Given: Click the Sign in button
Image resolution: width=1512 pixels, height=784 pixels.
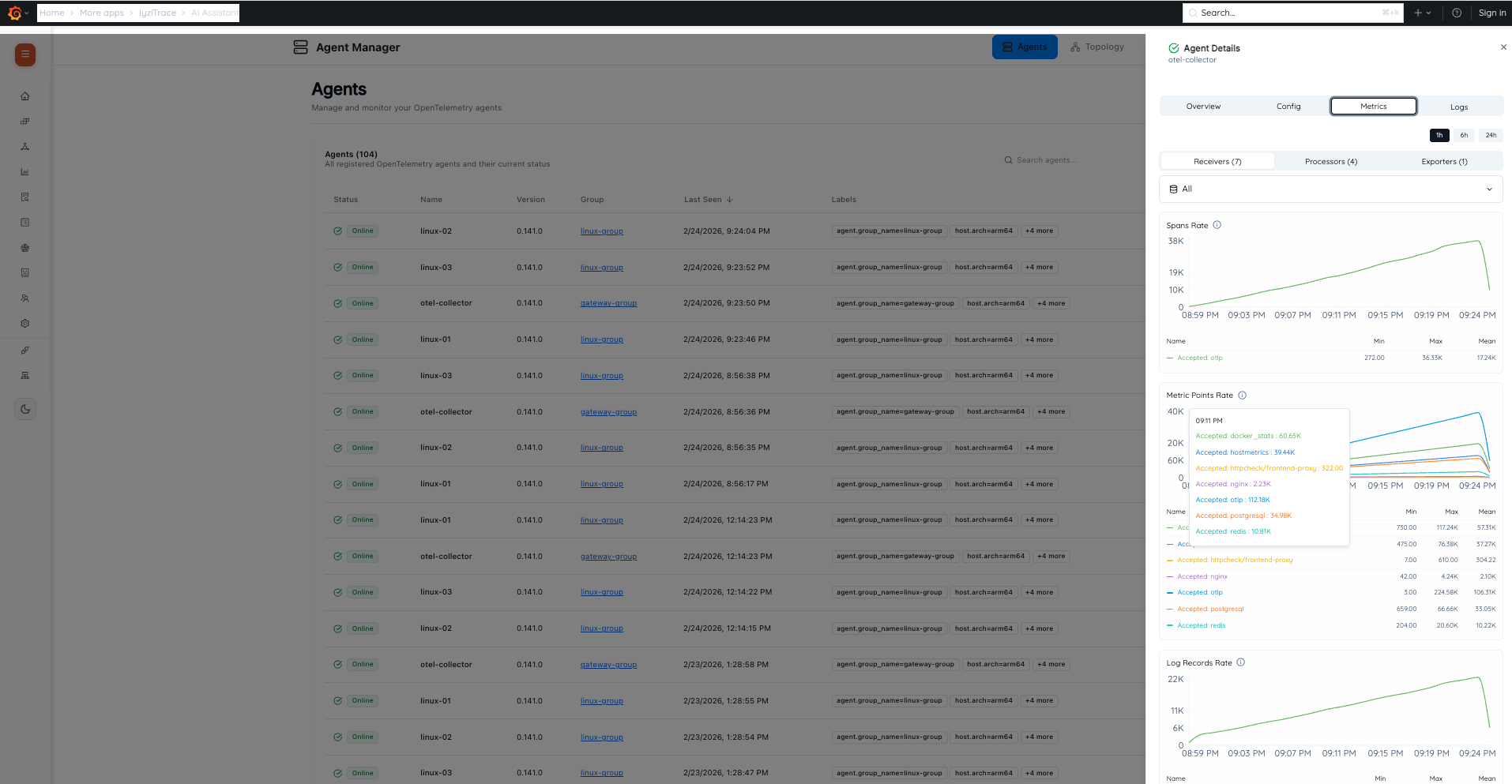Looking at the screenshot, I should (1492, 13).
